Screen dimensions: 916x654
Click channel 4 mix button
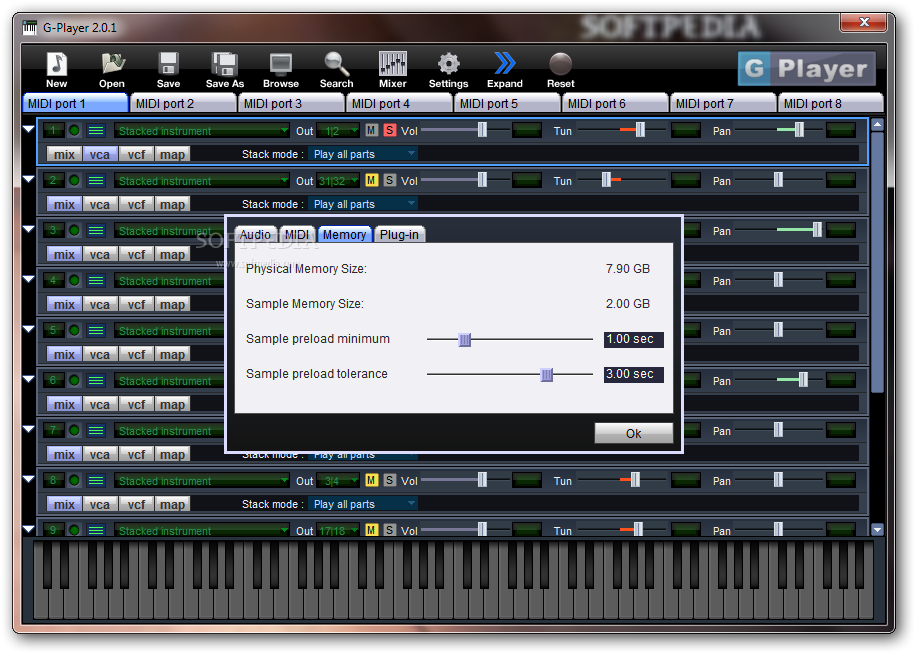(64, 304)
